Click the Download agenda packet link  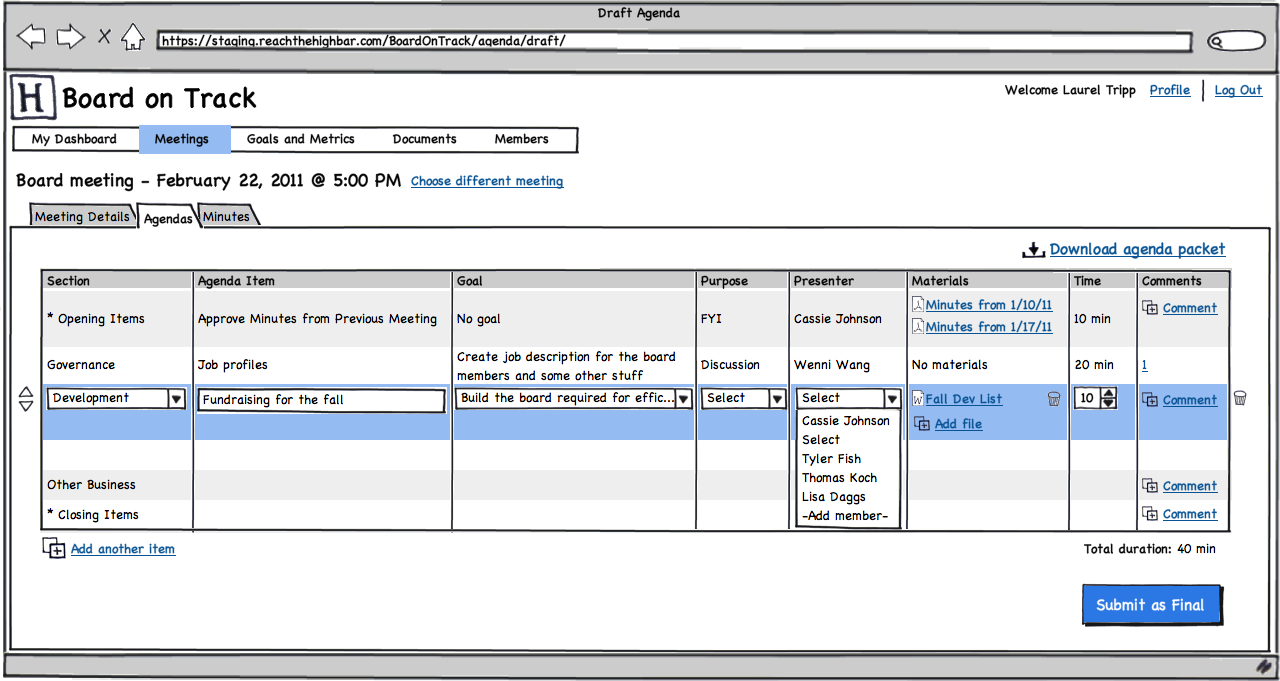tap(1137, 250)
